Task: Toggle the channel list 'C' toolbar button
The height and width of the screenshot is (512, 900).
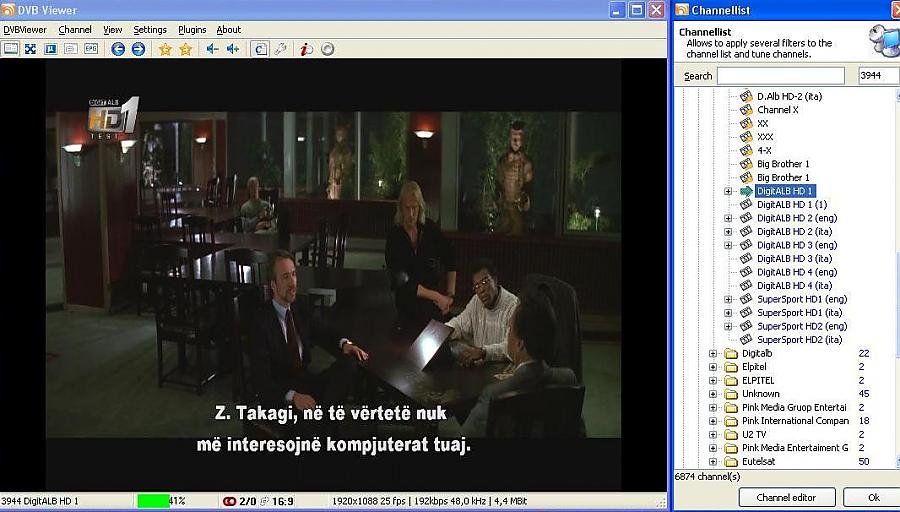Action: coord(260,49)
